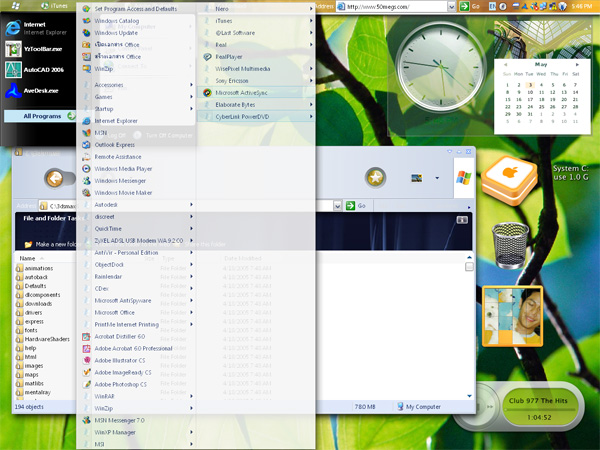Click the portrait photo widget
This screenshot has height=450, width=600.
pyautogui.click(x=513, y=316)
